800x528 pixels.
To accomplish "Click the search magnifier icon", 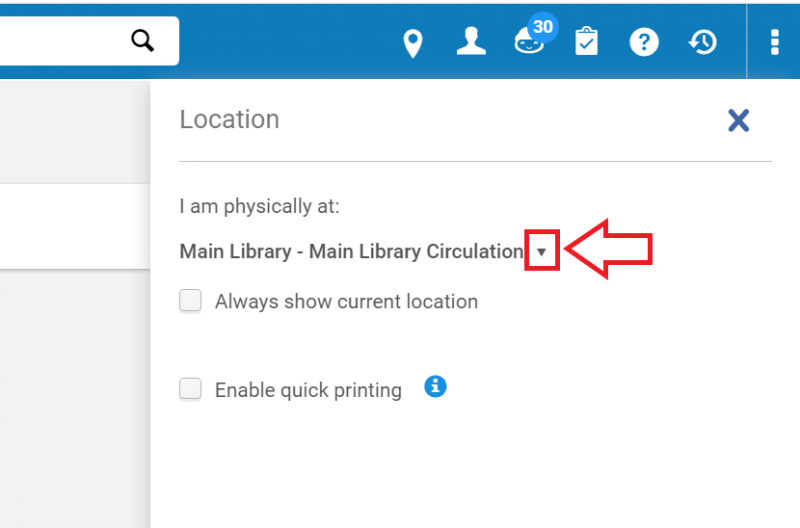I will [142, 40].
